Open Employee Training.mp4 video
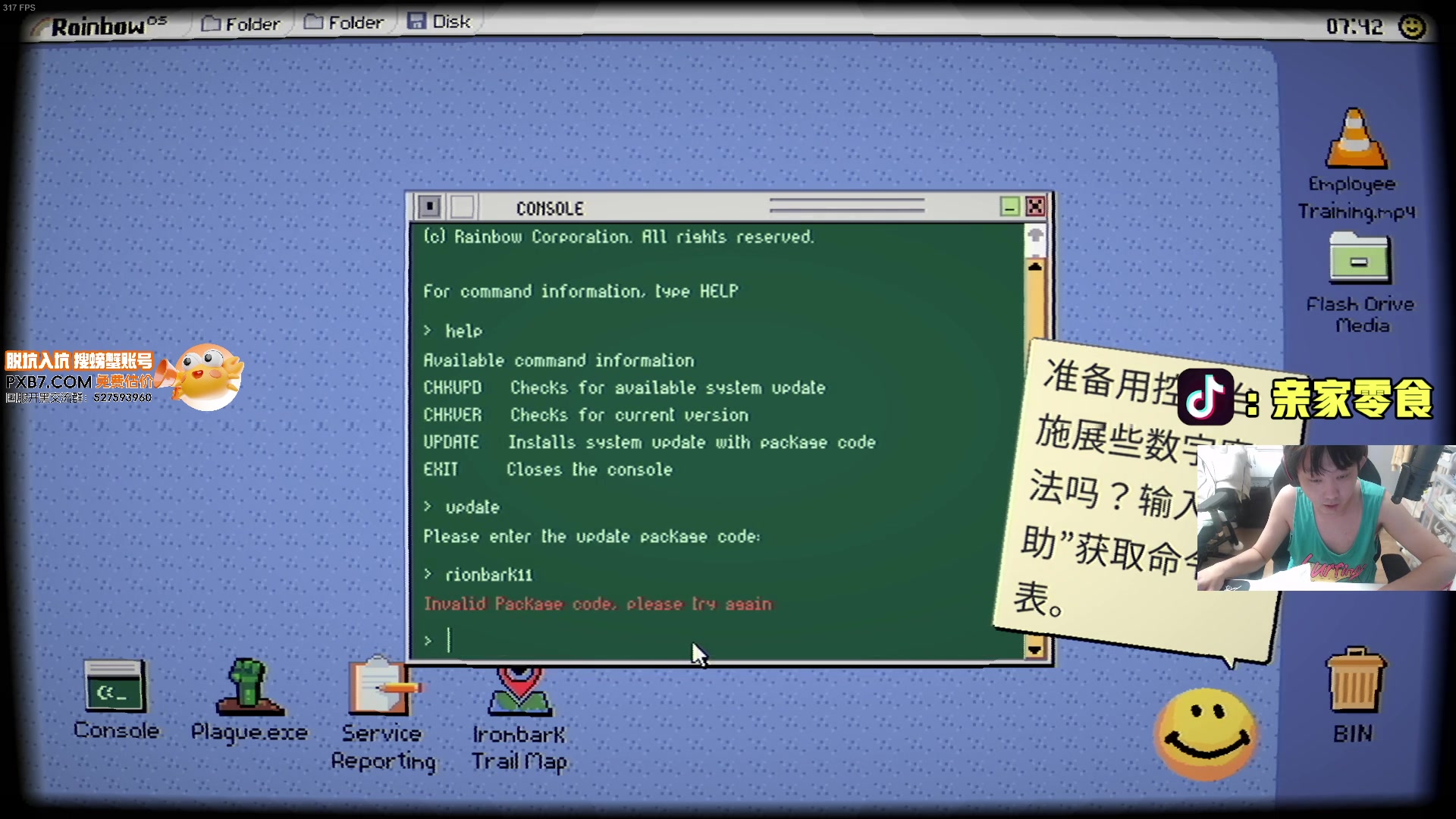1456x819 pixels. (x=1356, y=155)
